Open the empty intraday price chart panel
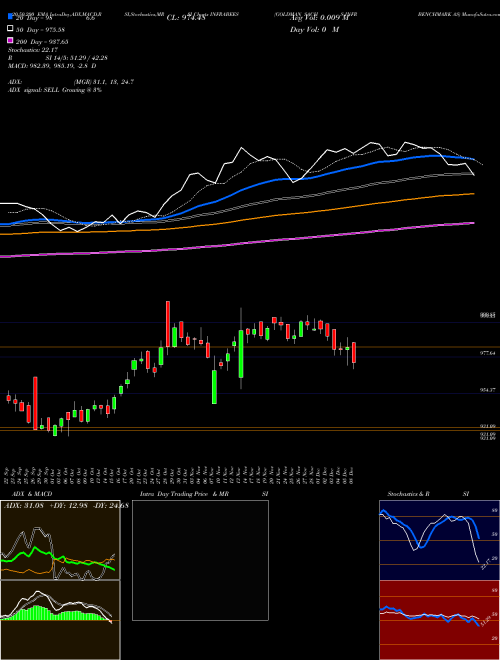The height and width of the screenshot is (660, 500). 200,560
